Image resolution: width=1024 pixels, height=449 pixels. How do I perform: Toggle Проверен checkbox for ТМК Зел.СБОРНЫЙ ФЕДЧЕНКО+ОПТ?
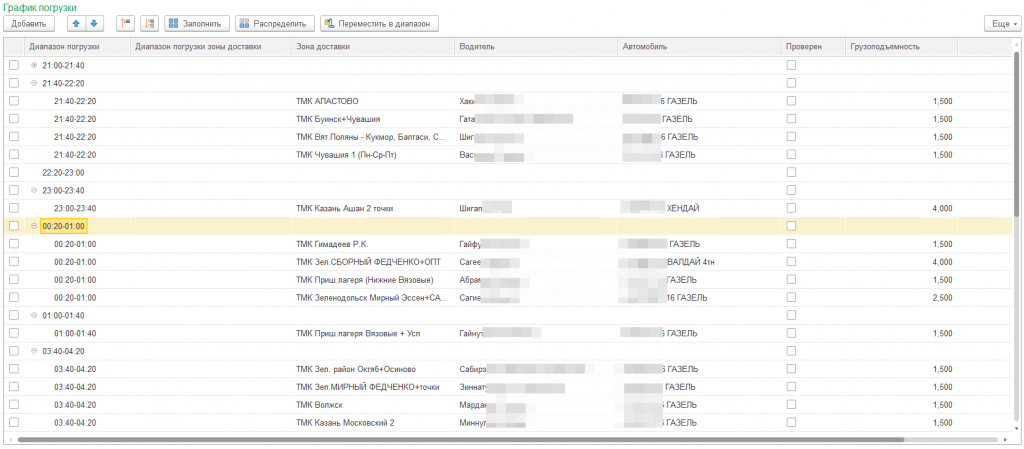[x=791, y=262]
